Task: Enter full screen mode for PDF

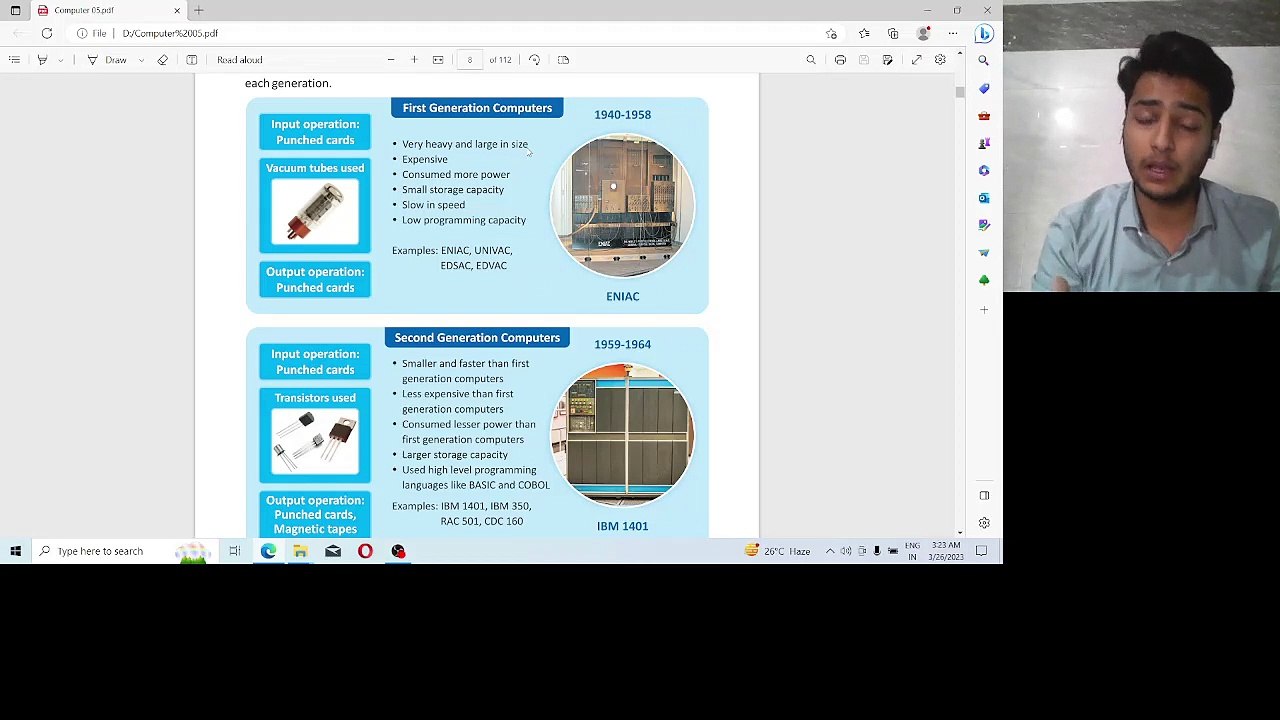Action: [916, 60]
